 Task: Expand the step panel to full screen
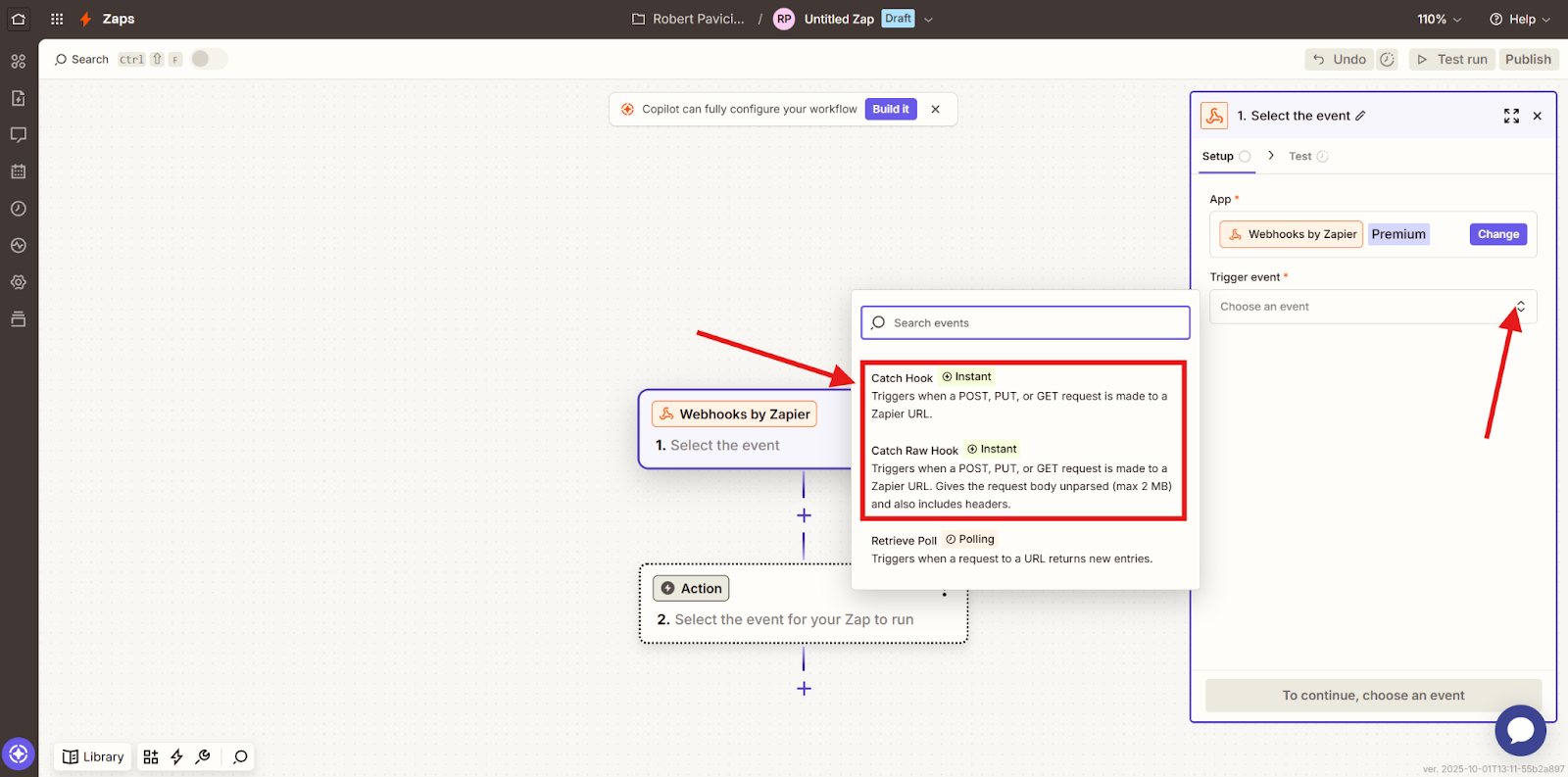pyautogui.click(x=1511, y=116)
